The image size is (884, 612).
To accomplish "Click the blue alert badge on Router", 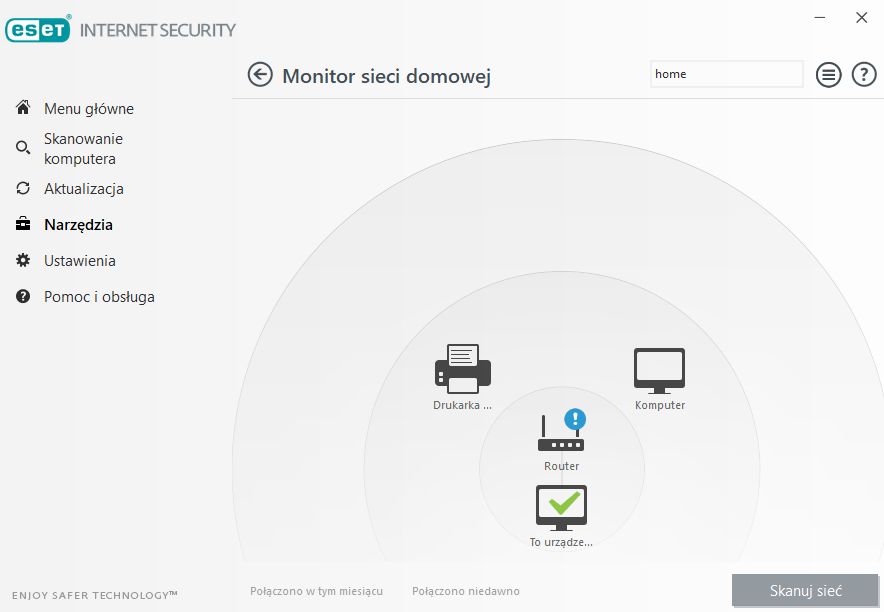I will coord(575,419).
